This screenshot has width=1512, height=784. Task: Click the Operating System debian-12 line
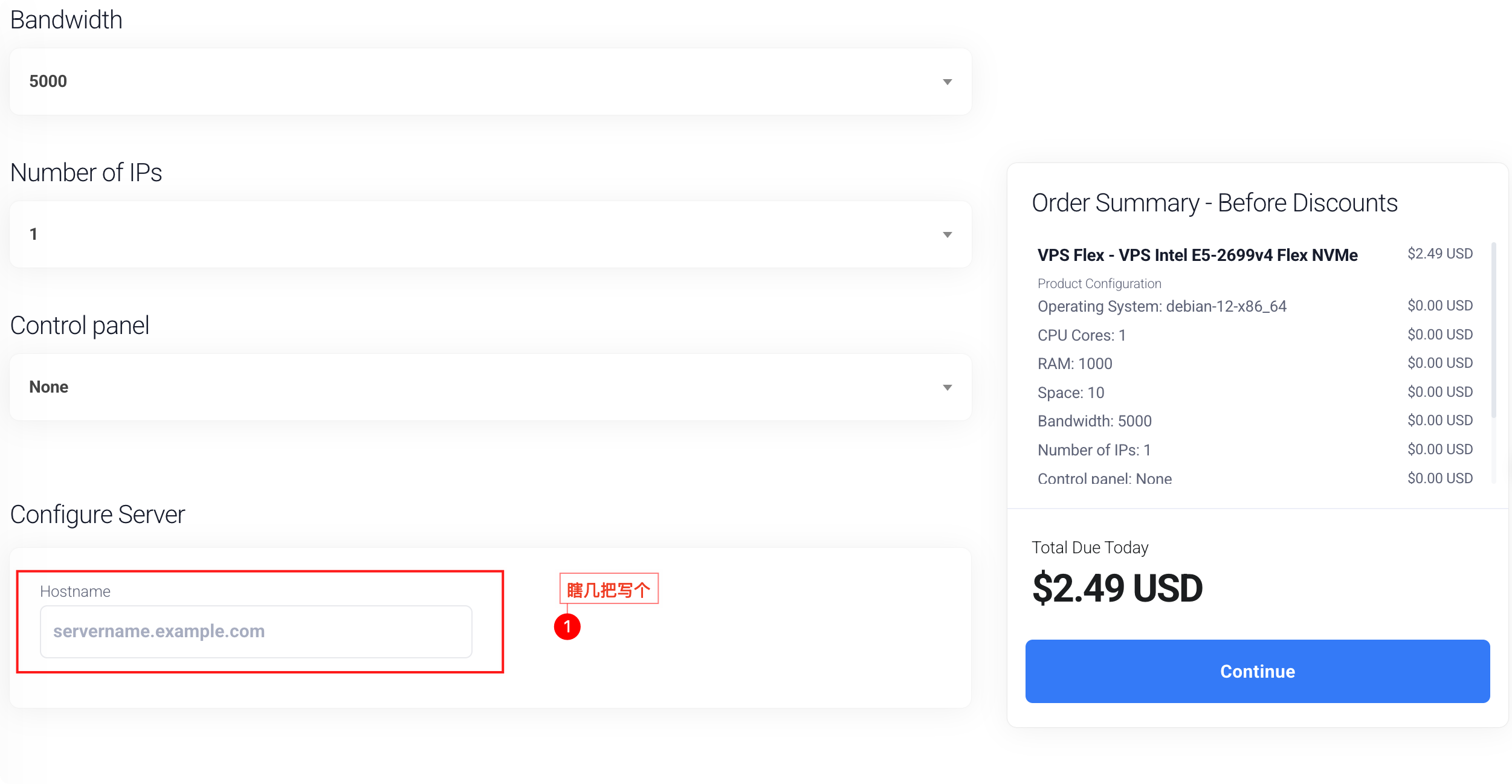click(x=1161, y=306)
